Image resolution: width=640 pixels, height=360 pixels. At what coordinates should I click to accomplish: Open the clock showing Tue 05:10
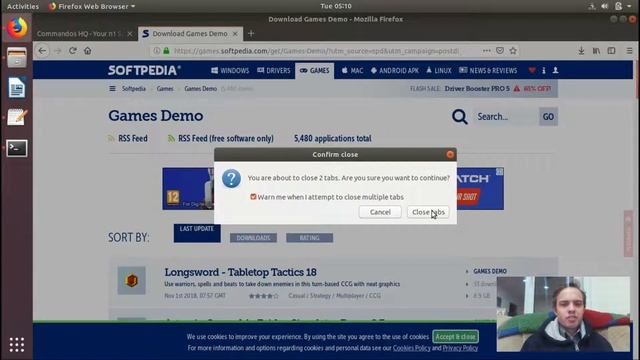336,6
